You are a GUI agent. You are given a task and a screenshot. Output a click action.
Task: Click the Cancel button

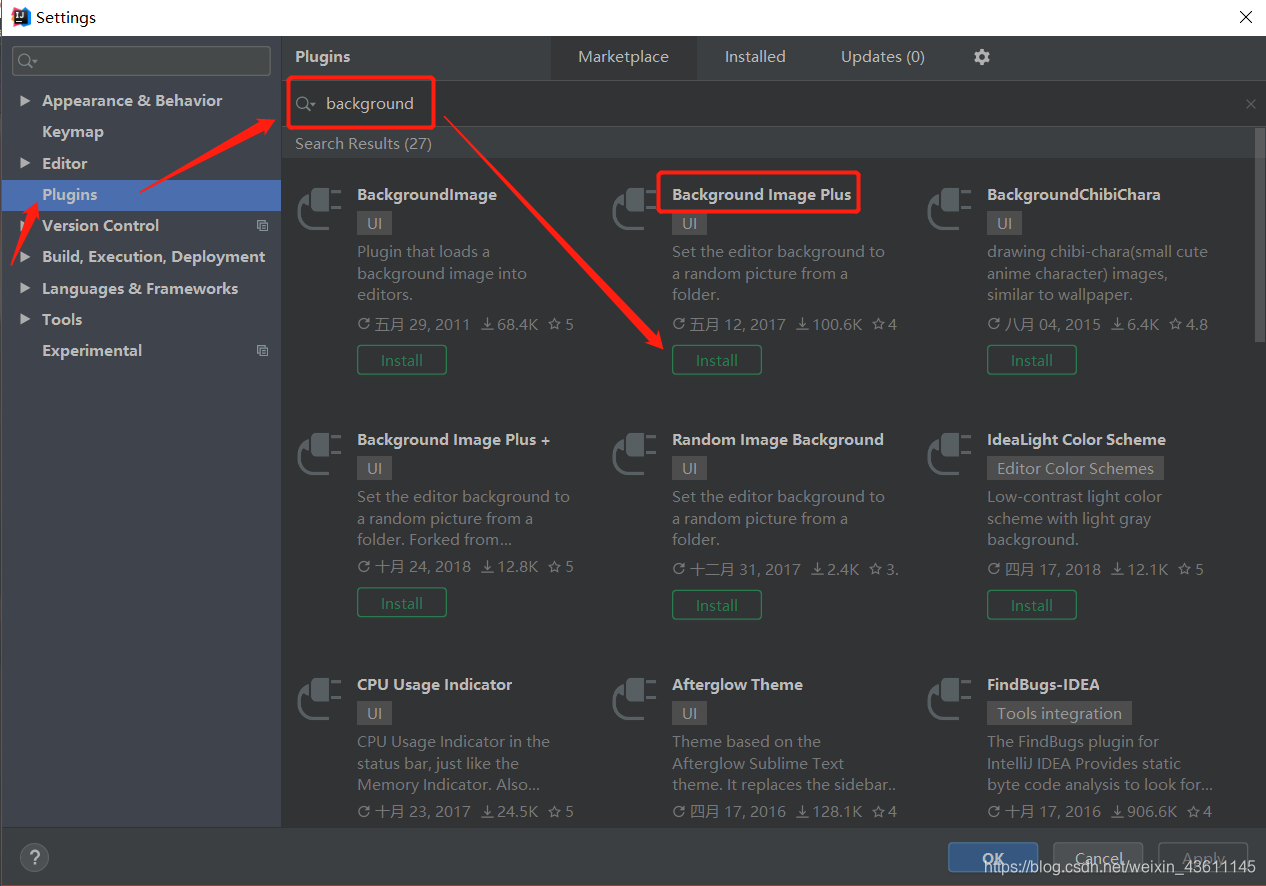click(x=1097, y=858)
